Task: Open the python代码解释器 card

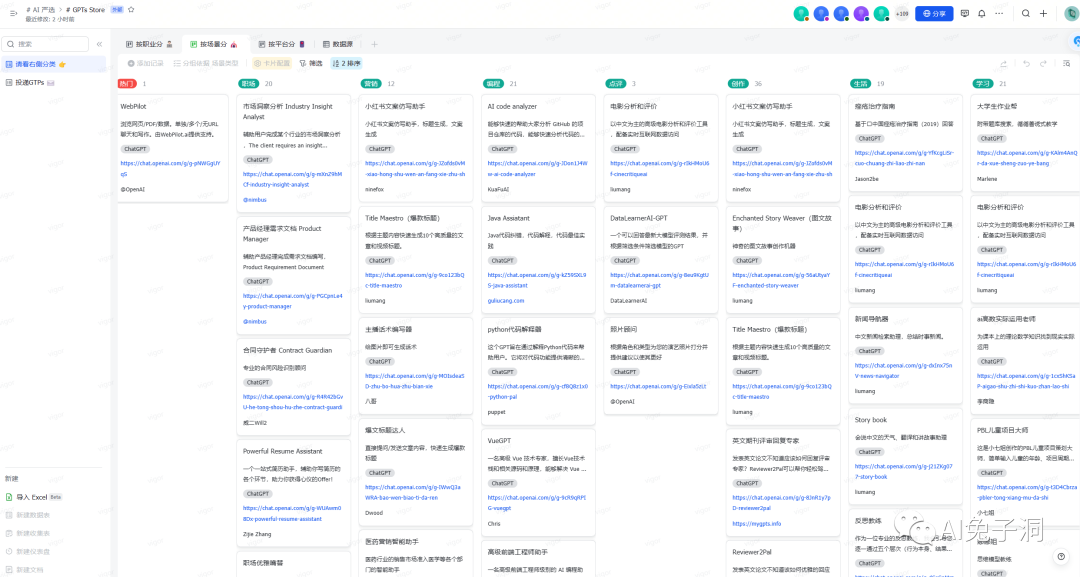Action: pos(538,370)
